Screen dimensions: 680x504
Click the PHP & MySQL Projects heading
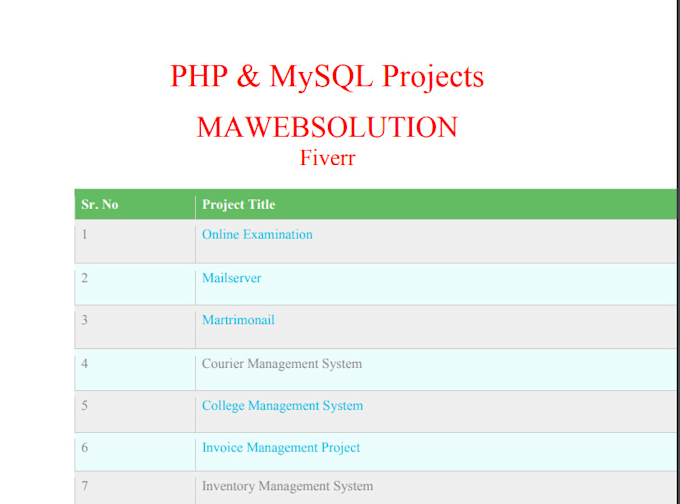click(x=327, y=77)
